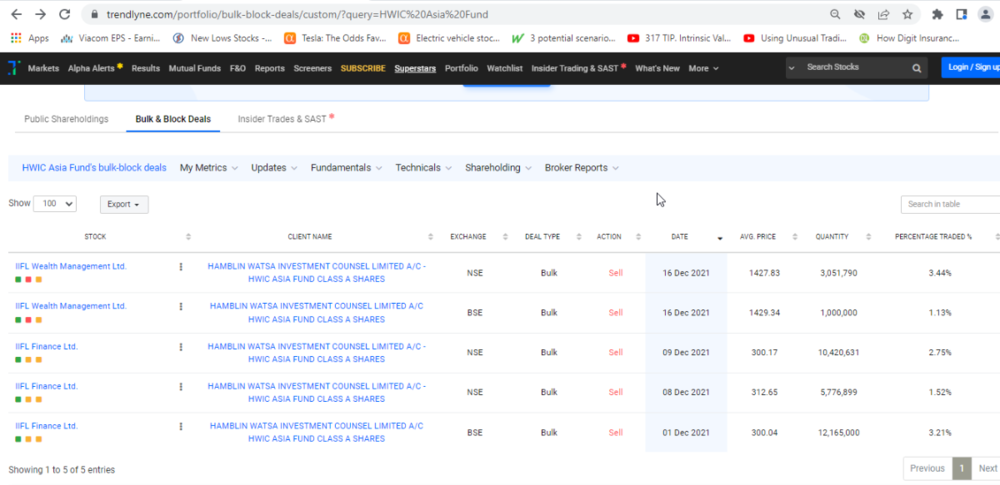1000x485 pixels.
Task: Sort by AVG. PRICE column arrows
Action: [795, 237]
